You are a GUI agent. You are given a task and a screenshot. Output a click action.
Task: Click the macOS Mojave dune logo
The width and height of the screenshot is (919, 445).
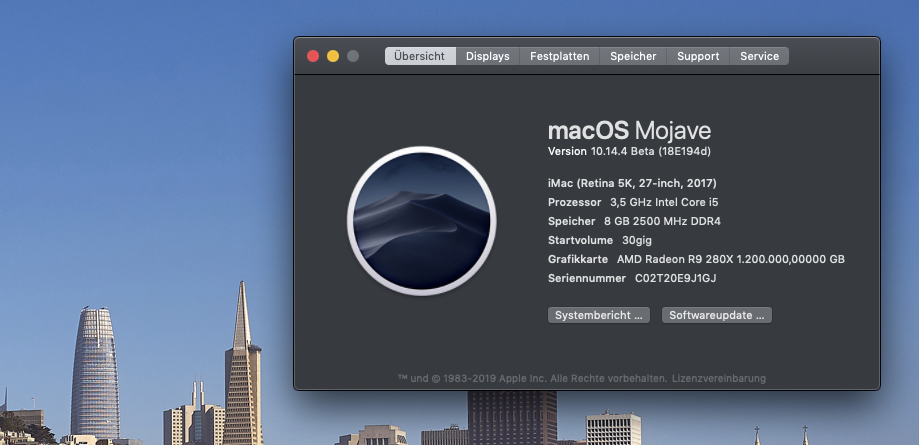422,221
